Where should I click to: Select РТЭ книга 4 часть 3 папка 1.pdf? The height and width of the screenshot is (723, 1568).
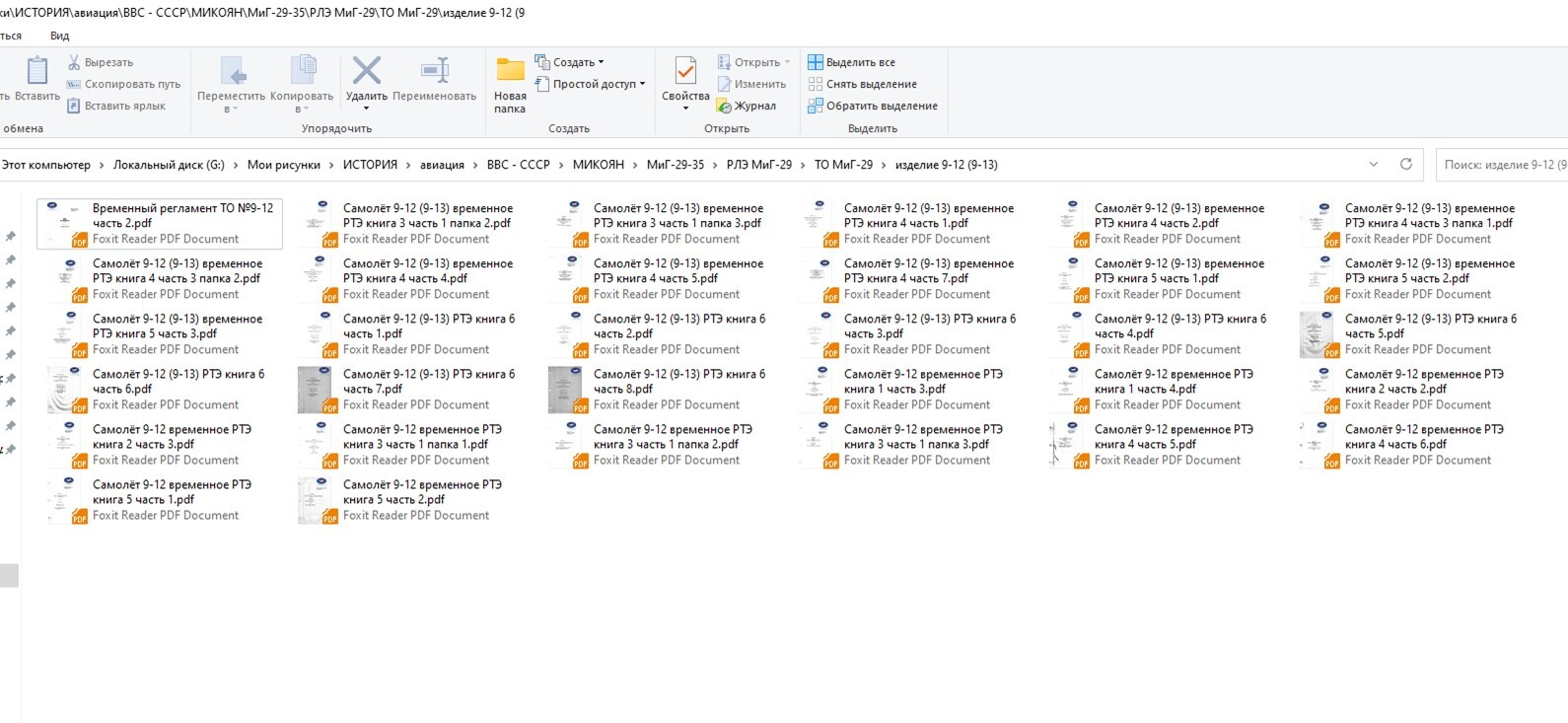(1412, 224)
